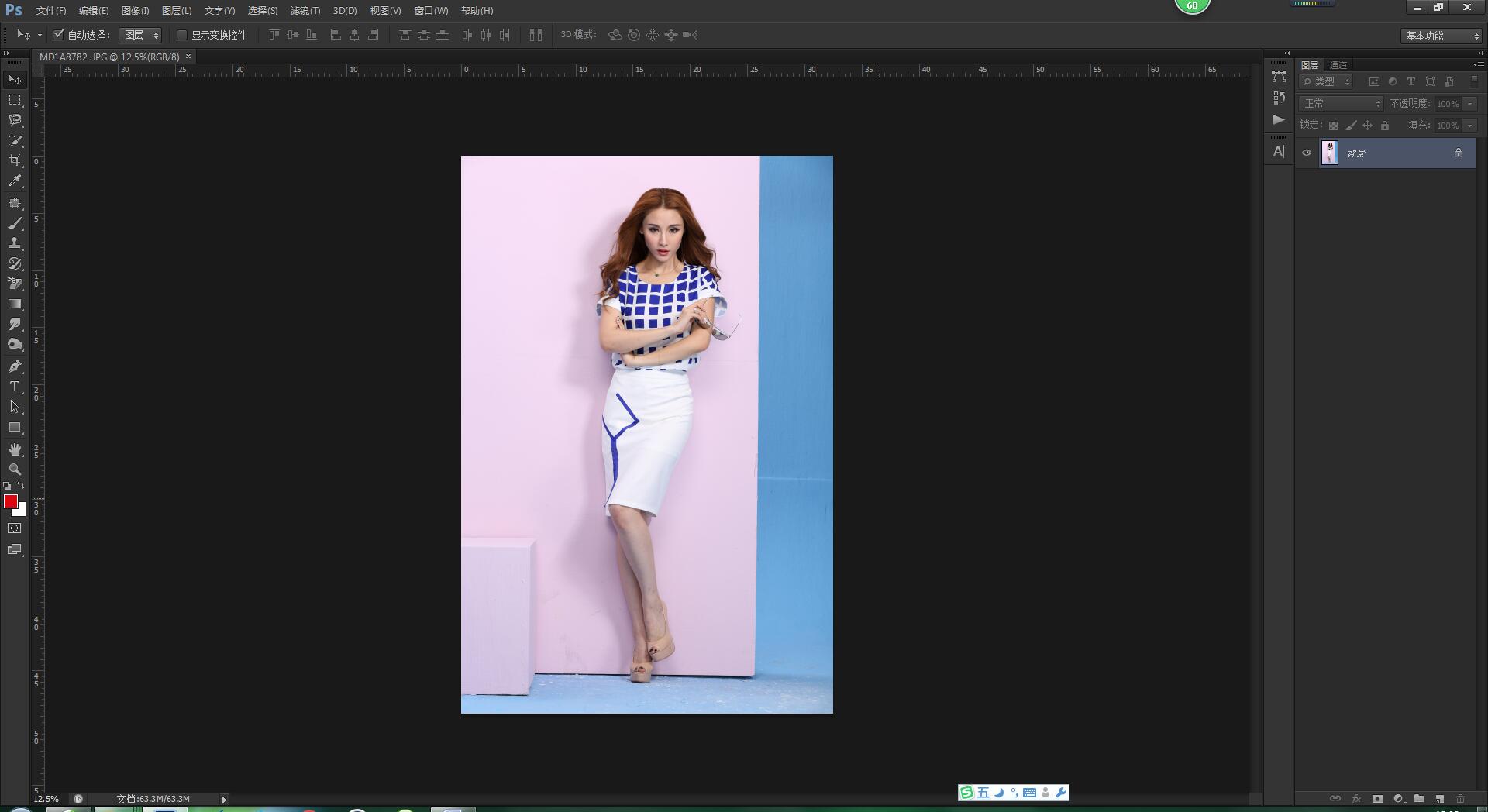Open the History panel icon

pyautogui.click(x=1279, y=98)
